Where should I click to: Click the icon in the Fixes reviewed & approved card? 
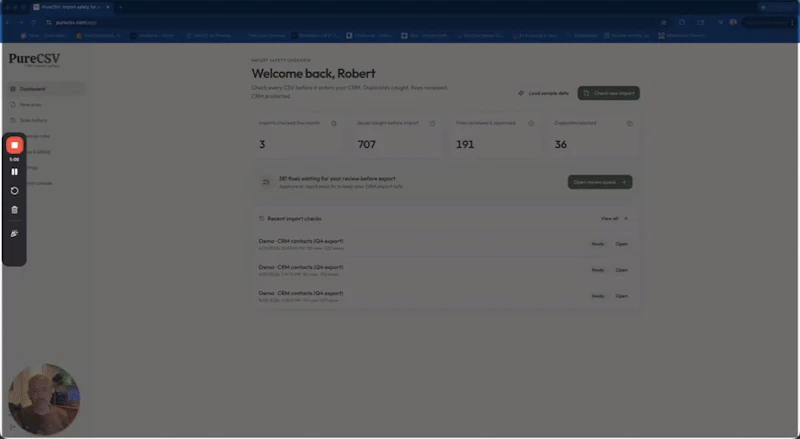click(x=531, y=124)
